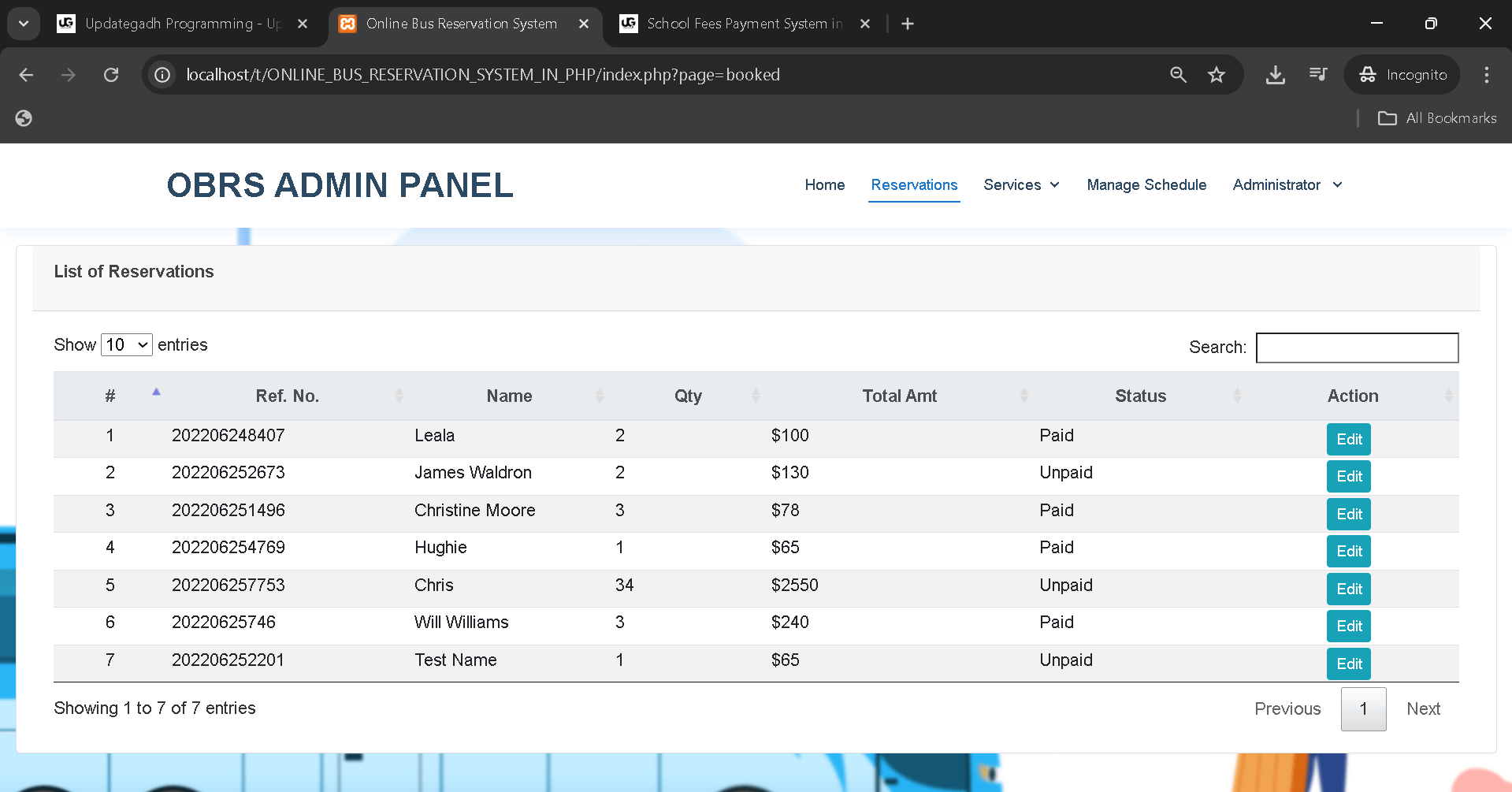View site information icon beside the URL
1512x792 pixels.
pos(162,75)
